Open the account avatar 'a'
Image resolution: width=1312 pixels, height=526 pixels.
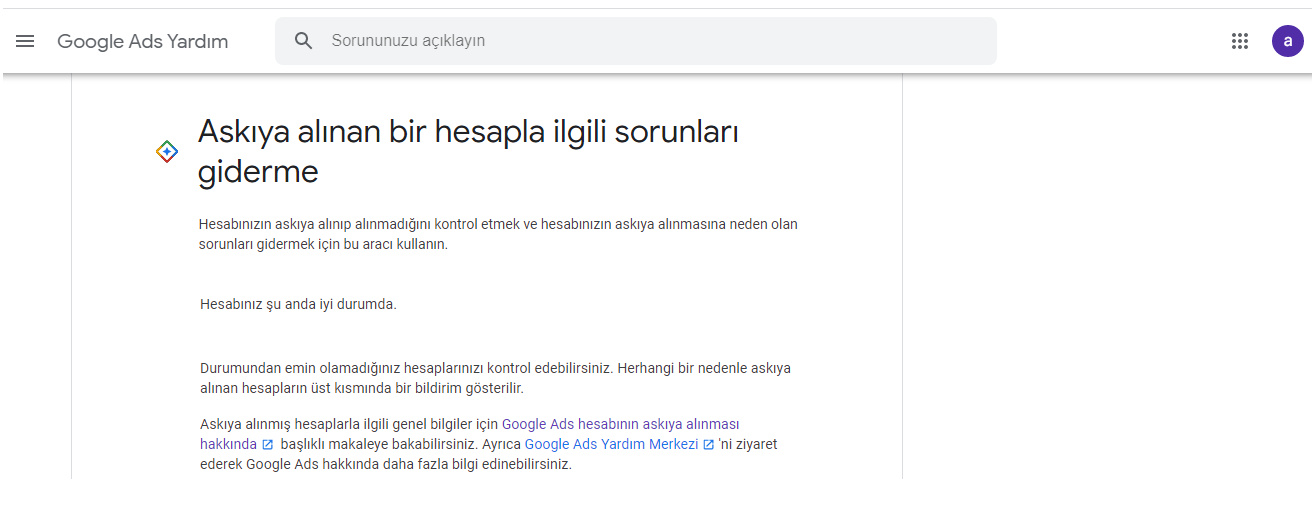pyautogui.click(x=1288, y=41)
